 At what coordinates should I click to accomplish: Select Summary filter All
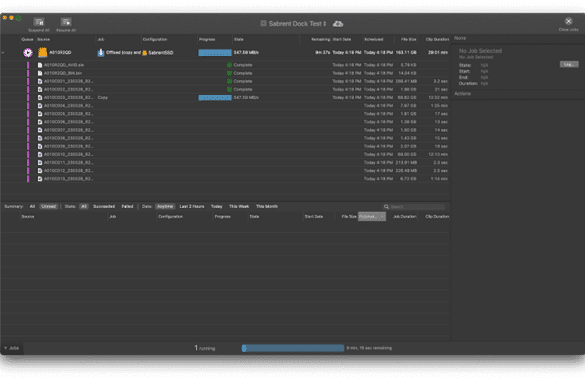click(32, 206)
